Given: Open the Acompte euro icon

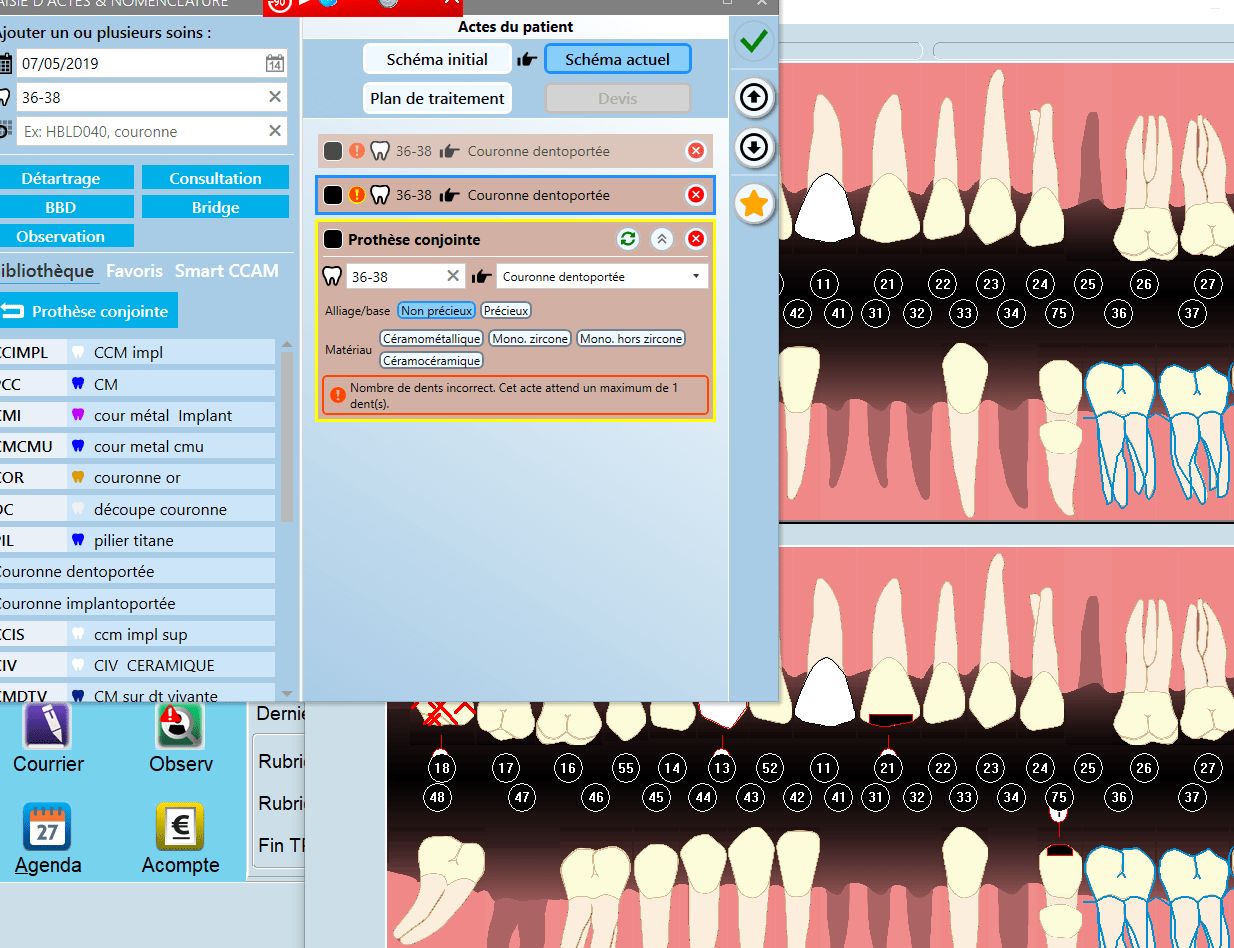Looking at the screenshot, I should pyautogui.click(x=180, y=827).
